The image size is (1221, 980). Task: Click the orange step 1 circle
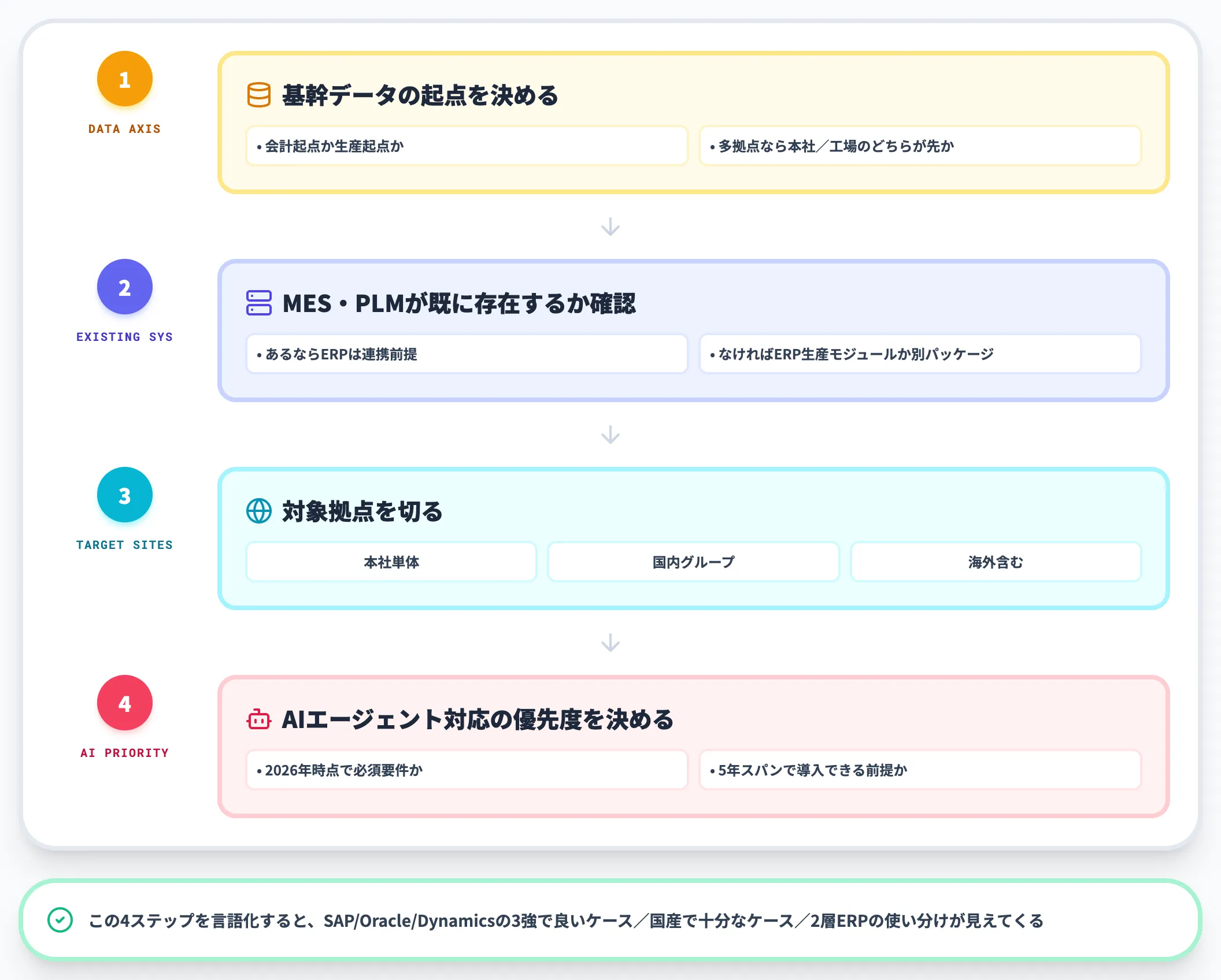click(125, 79)
